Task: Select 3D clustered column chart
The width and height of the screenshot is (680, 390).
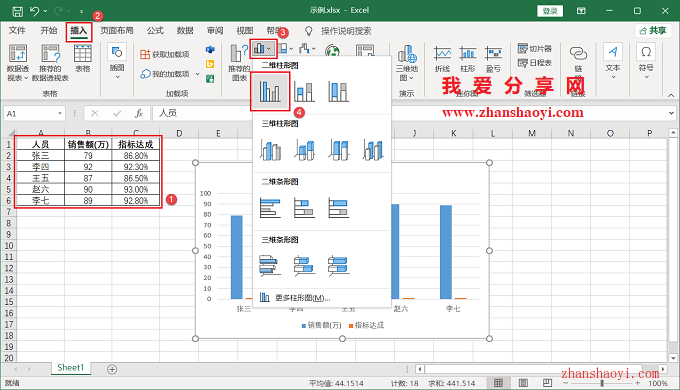Action: 270,150
